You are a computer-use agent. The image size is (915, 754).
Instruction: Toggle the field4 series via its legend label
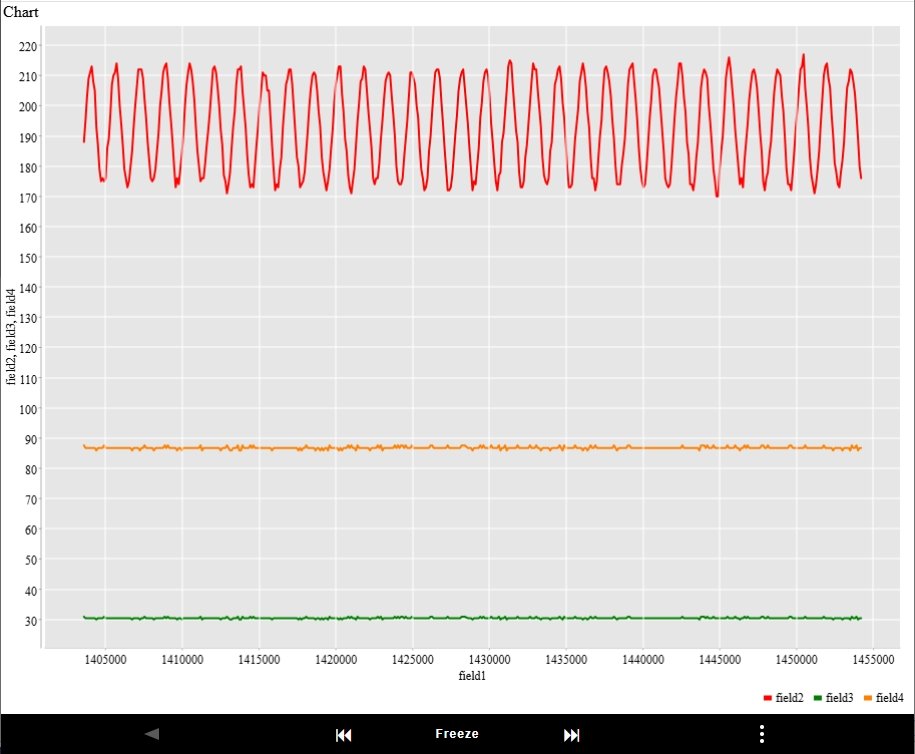pyautogui.click(x=889, y=698)
